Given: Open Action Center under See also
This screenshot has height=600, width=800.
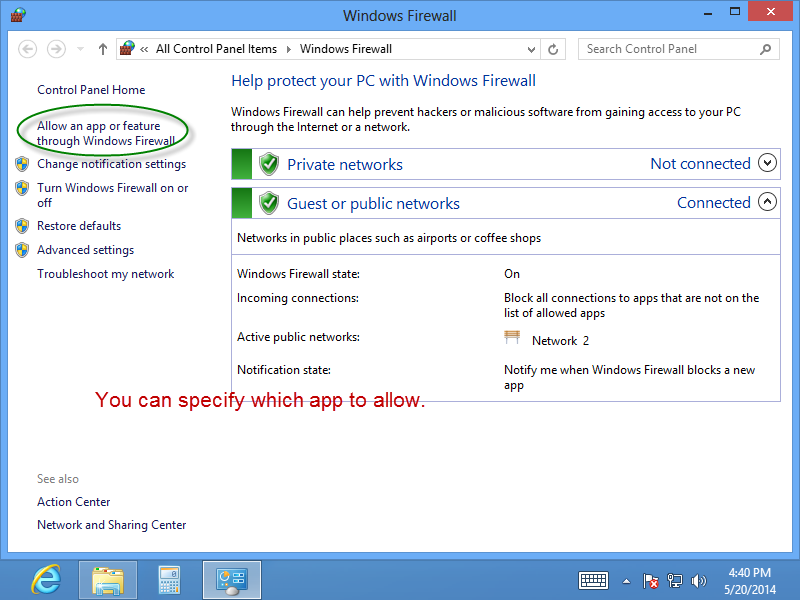Looking at the screenshot, I should pos(73,502).
